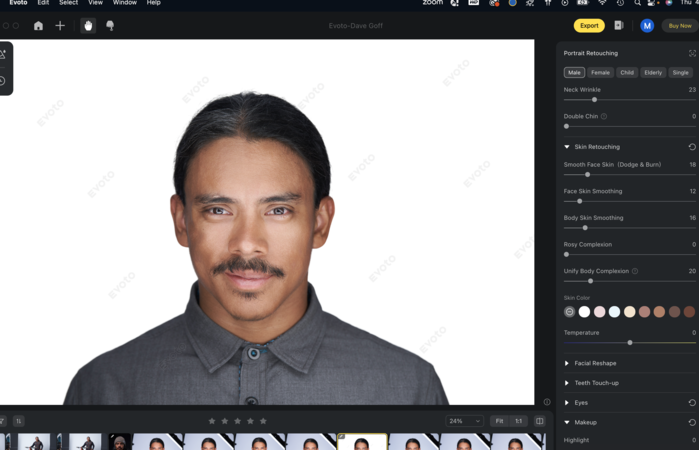Image resolution: width=699 pixels, height=450 pixels.
Task: Select the Hand pan tool
Action: 88,26
